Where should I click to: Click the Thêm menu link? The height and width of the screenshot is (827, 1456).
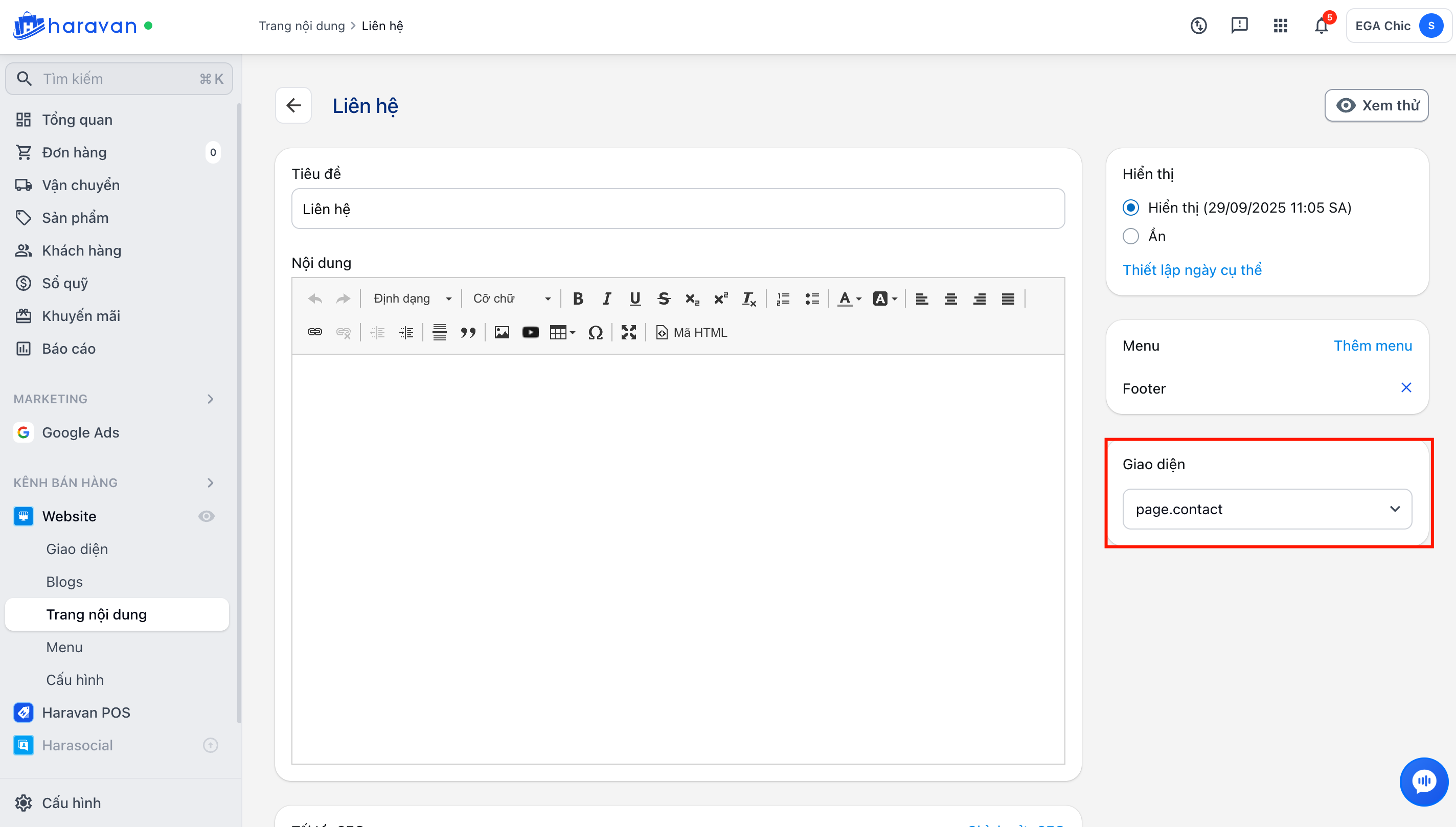1373,346
